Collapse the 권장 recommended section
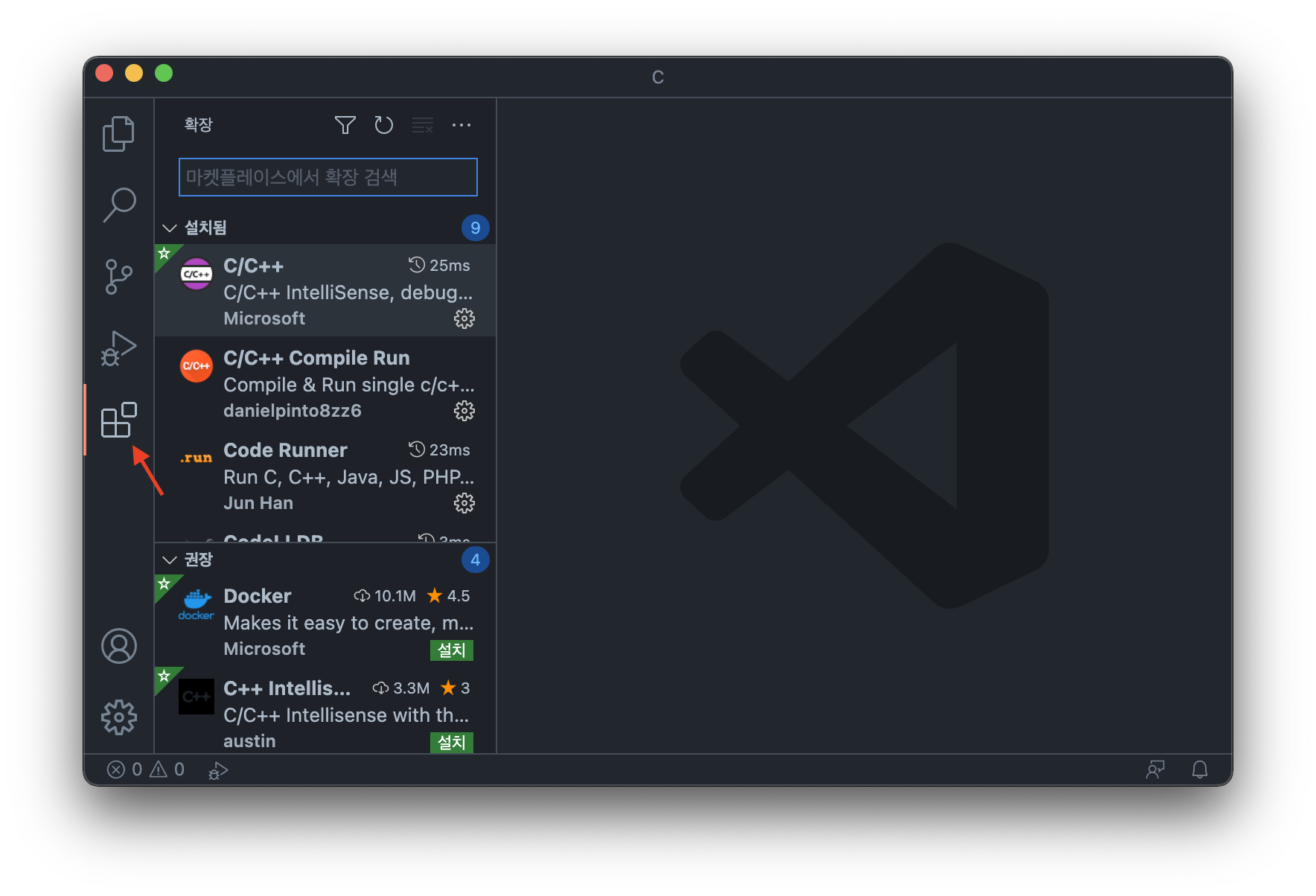Image resolution: width=1316 pixels, height=896 pixels. click(x=170, y=560)
